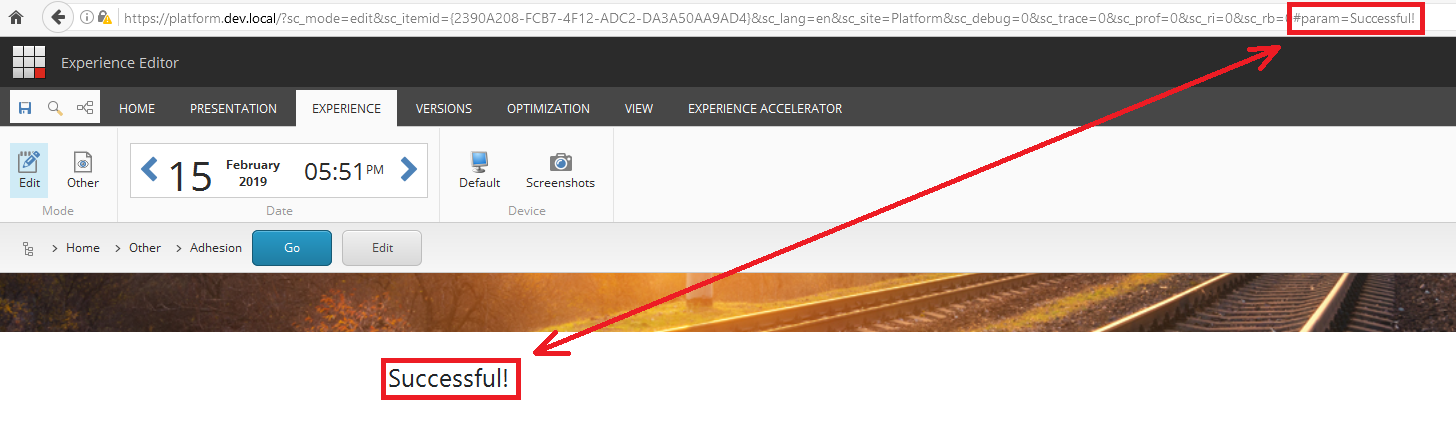Go to previous date with left arrow
Image resolution: width=1456 pixels, height=440 pixels.
tap(149, 170)
